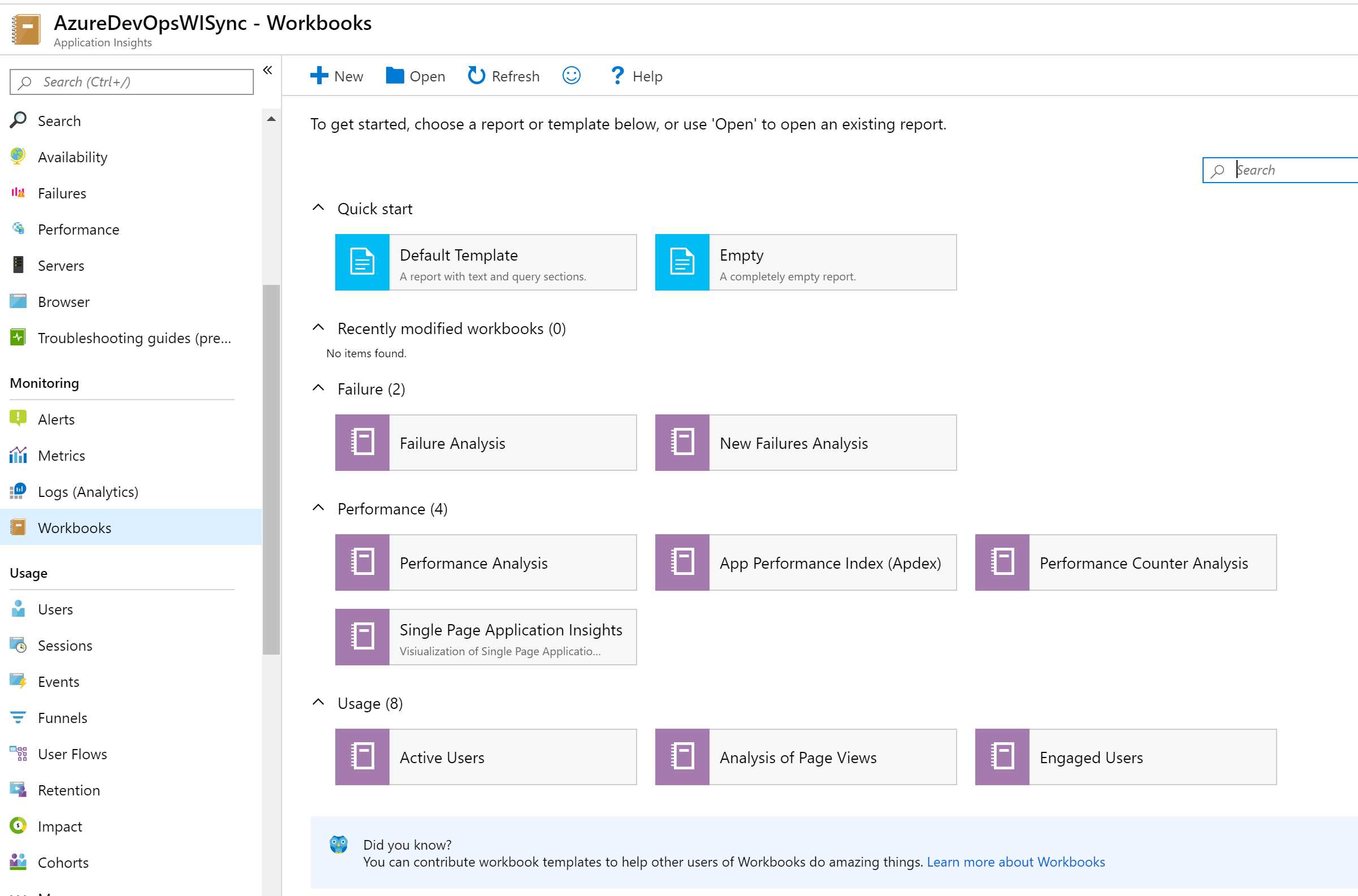The image size is (1358, 896).
Task: Follow the Learn more about Workbooks link
Action: click(x=1015, y=862)
